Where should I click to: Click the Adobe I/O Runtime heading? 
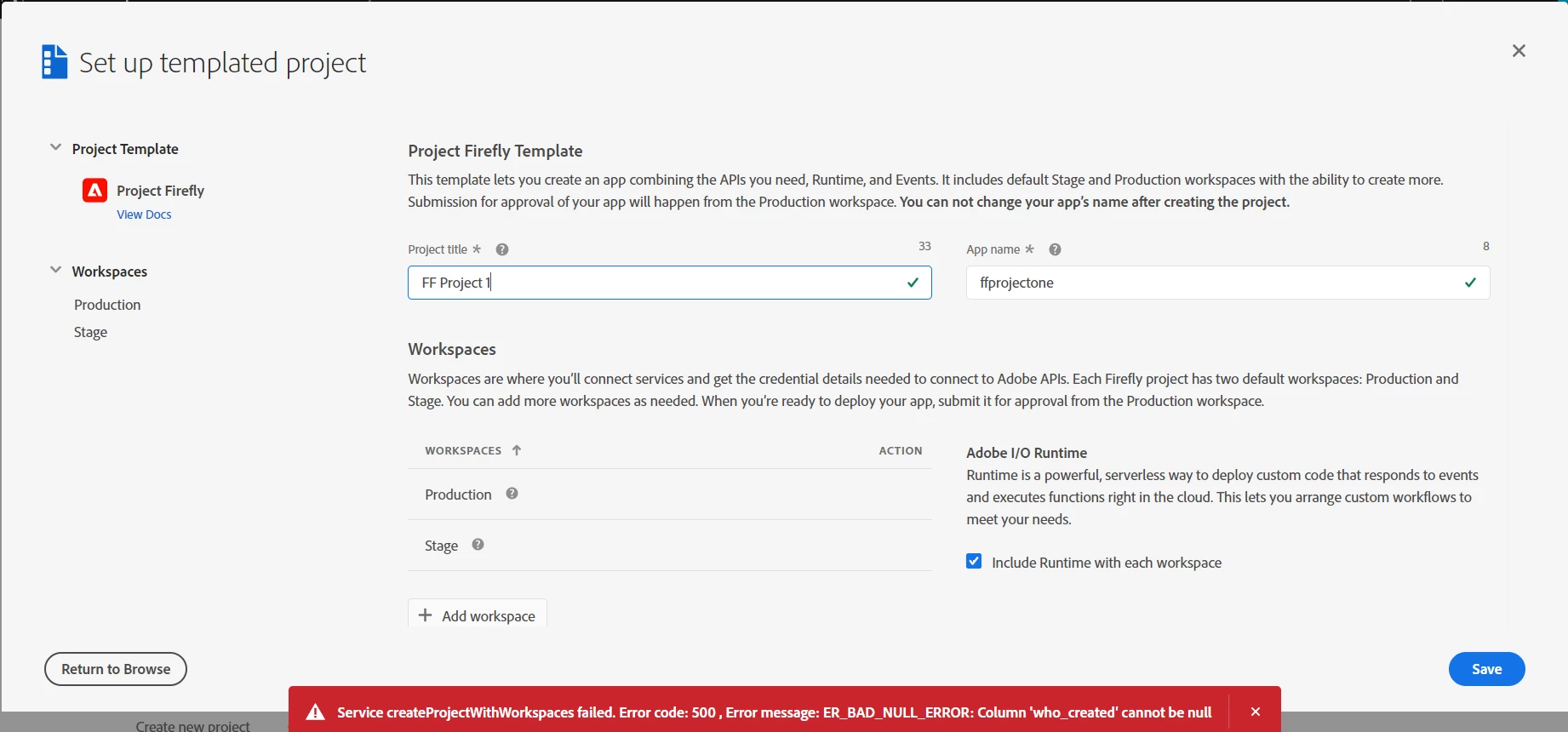[x=1027, y=453]
